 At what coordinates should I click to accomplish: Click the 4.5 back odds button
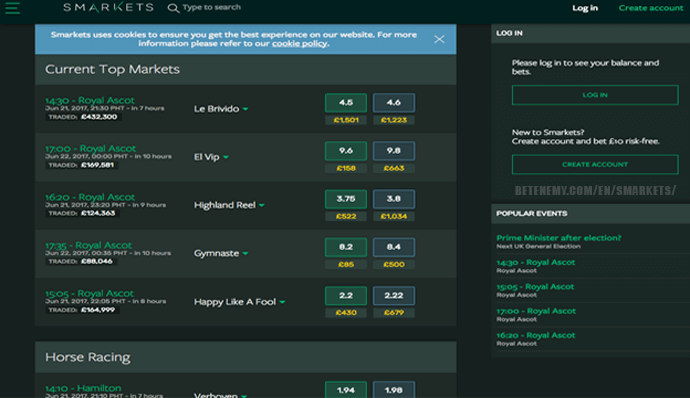[x=346, y=103]
